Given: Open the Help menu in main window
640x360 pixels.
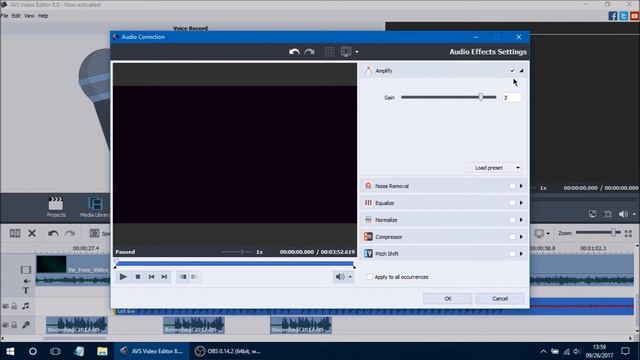Looking at the screenshot, I should coord(43,16).
